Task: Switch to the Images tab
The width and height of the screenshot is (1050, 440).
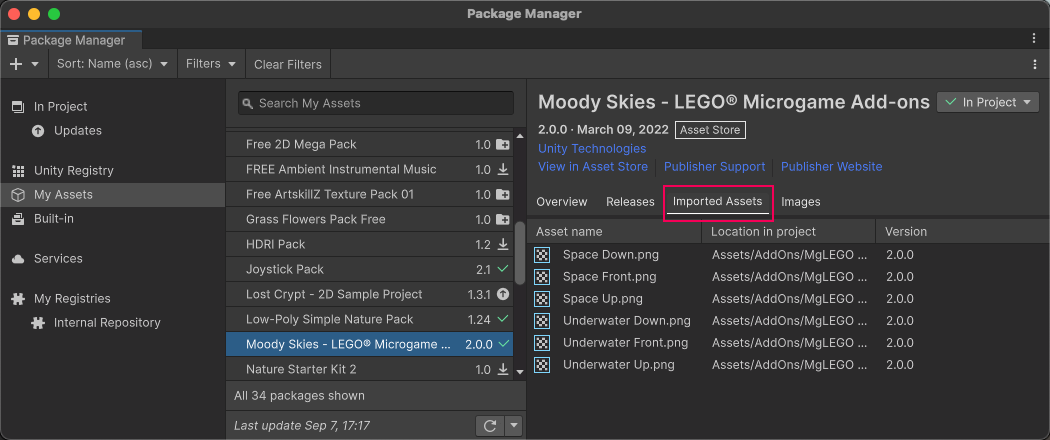Action: point(800,202)
